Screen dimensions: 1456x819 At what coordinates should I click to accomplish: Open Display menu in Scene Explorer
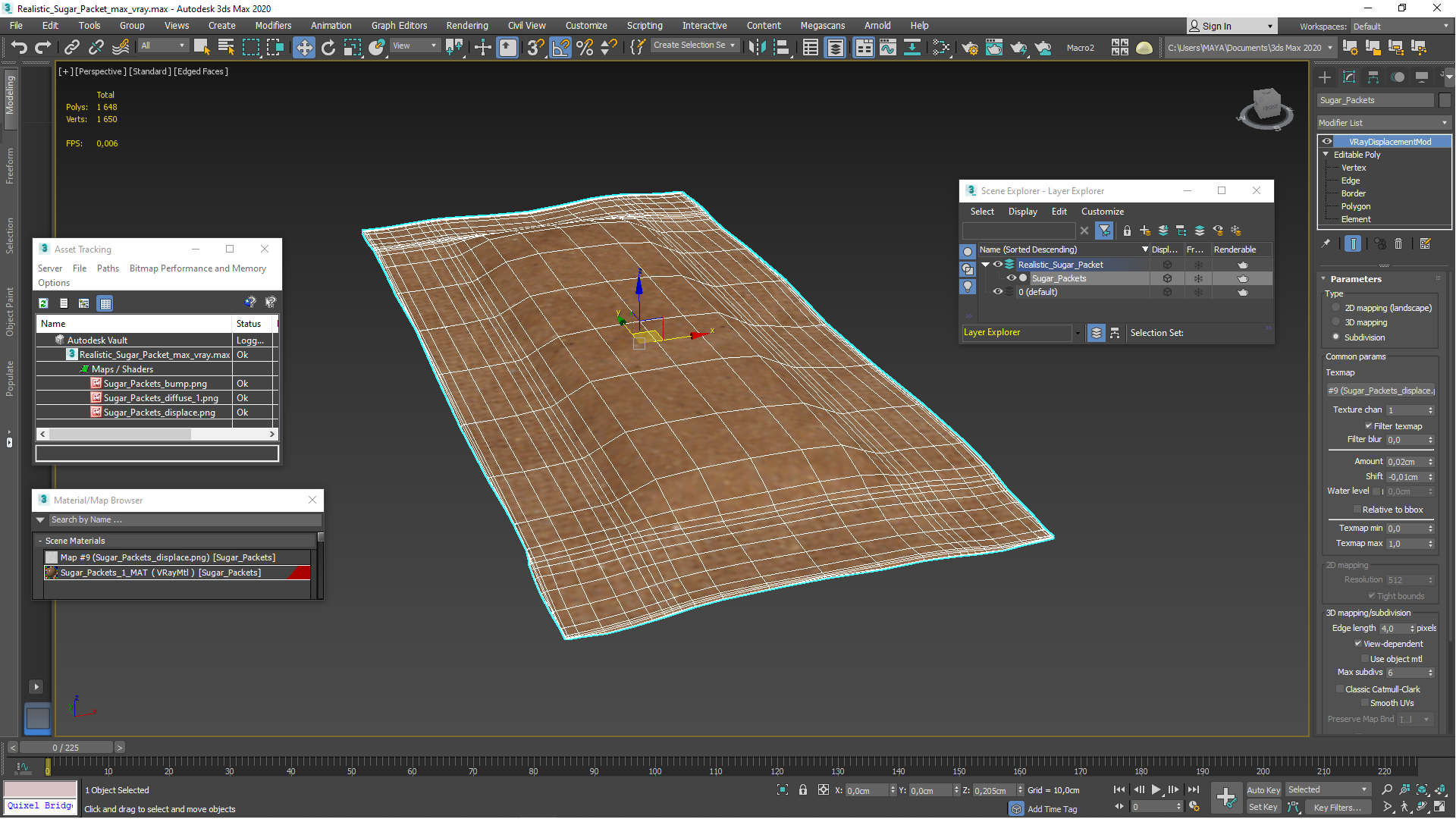[x=1022, y=212]
